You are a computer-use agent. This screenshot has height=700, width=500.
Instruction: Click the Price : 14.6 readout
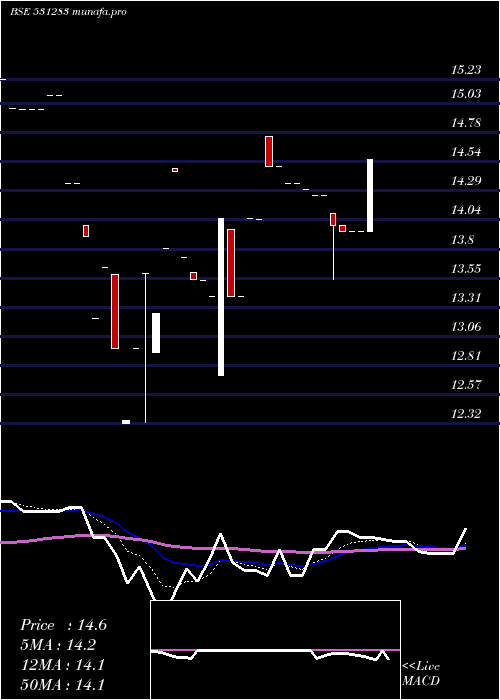coord(63,625)
